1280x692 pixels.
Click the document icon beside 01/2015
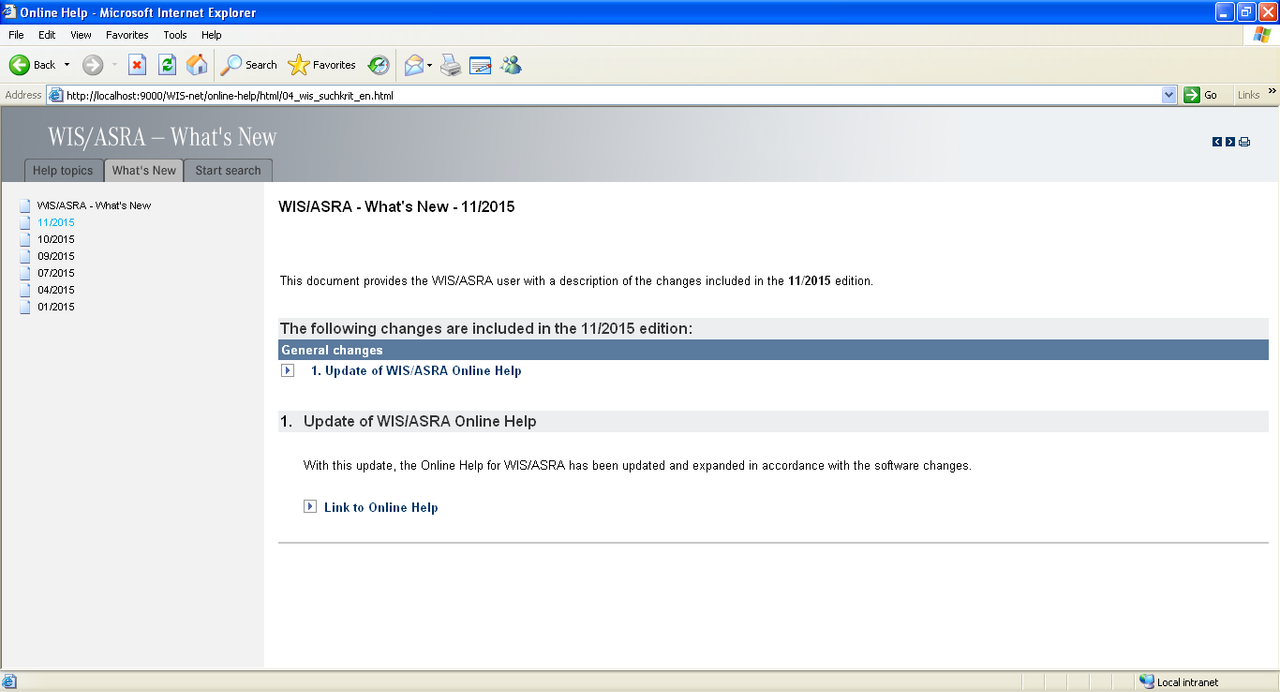click(x=25, y=307)
